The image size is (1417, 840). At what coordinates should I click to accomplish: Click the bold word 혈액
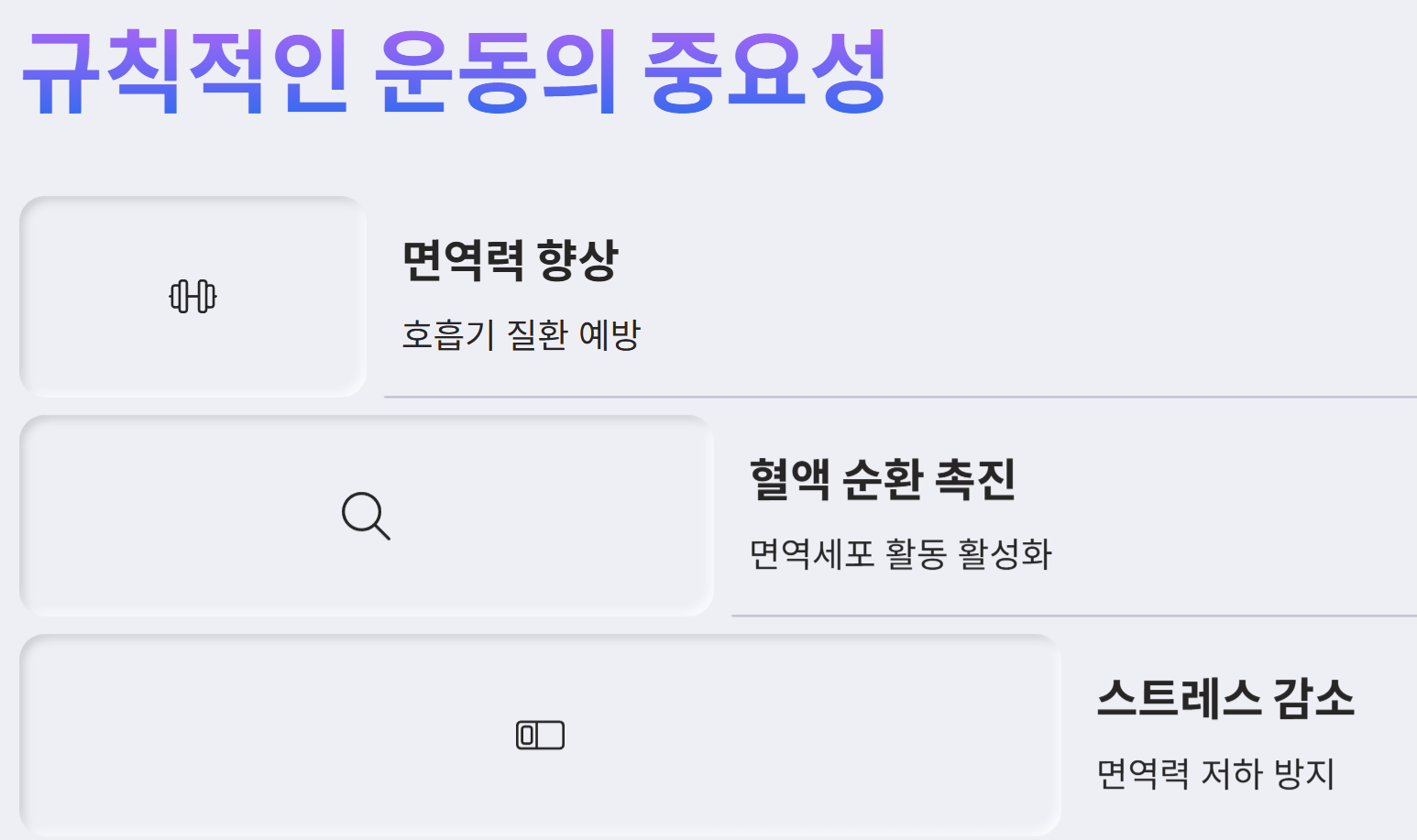[790, 479]
